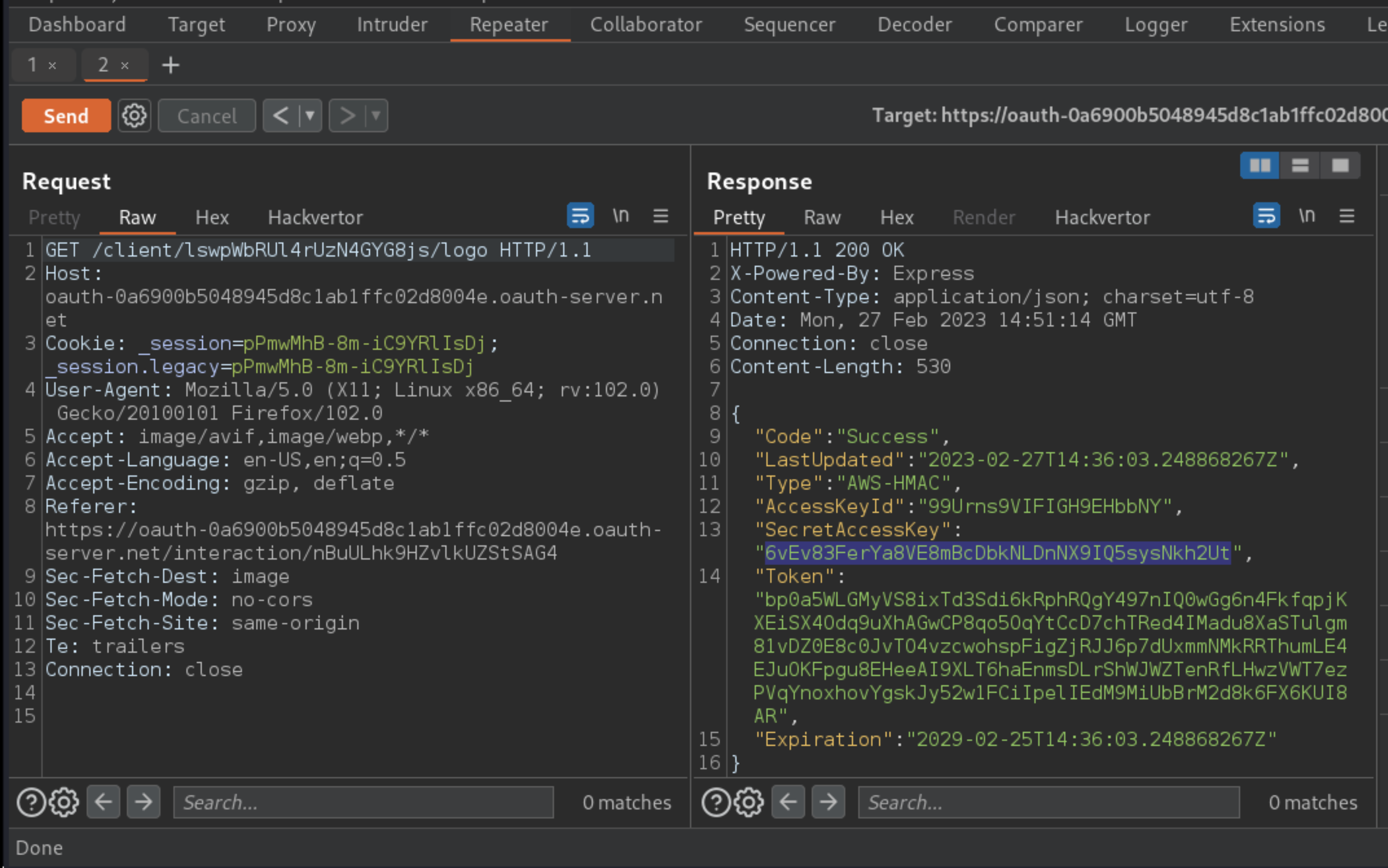
Task: Open Request panel hamburger menu
Action: pos(661,216)
